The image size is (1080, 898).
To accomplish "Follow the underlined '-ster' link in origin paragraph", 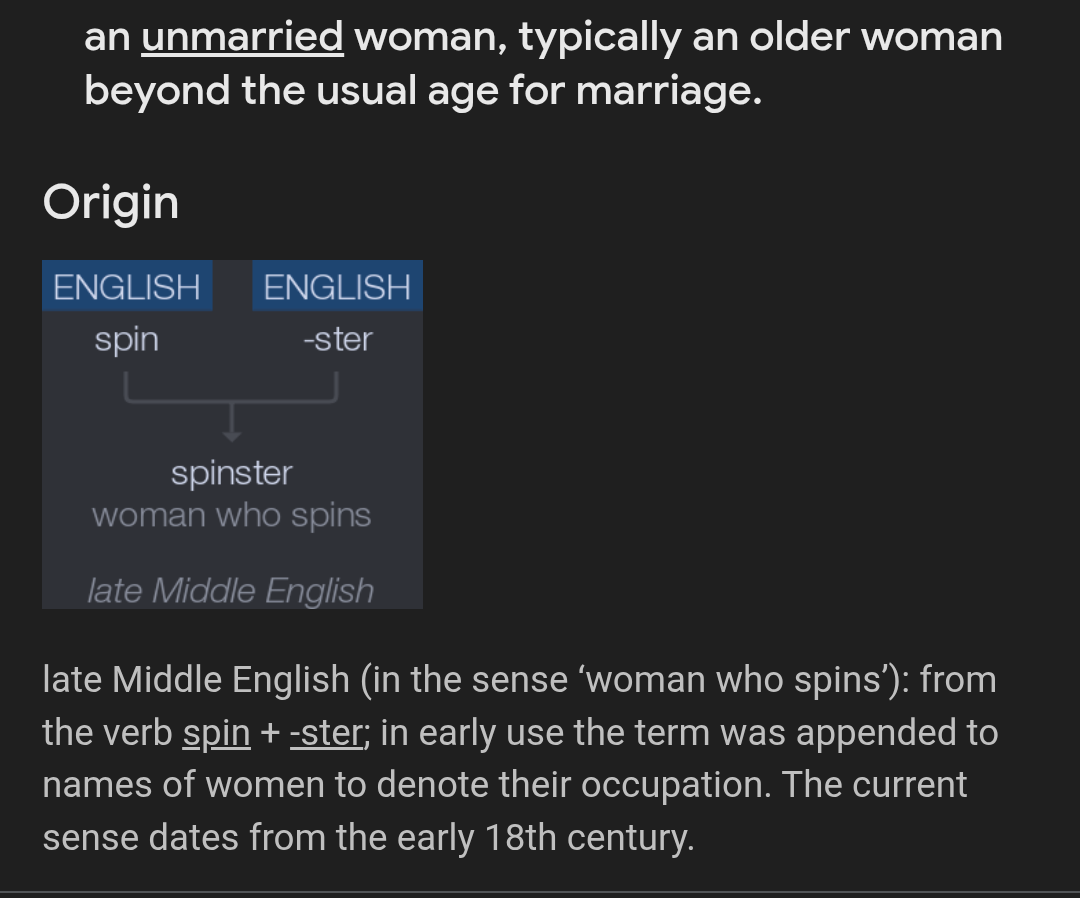I will (326, 733).
